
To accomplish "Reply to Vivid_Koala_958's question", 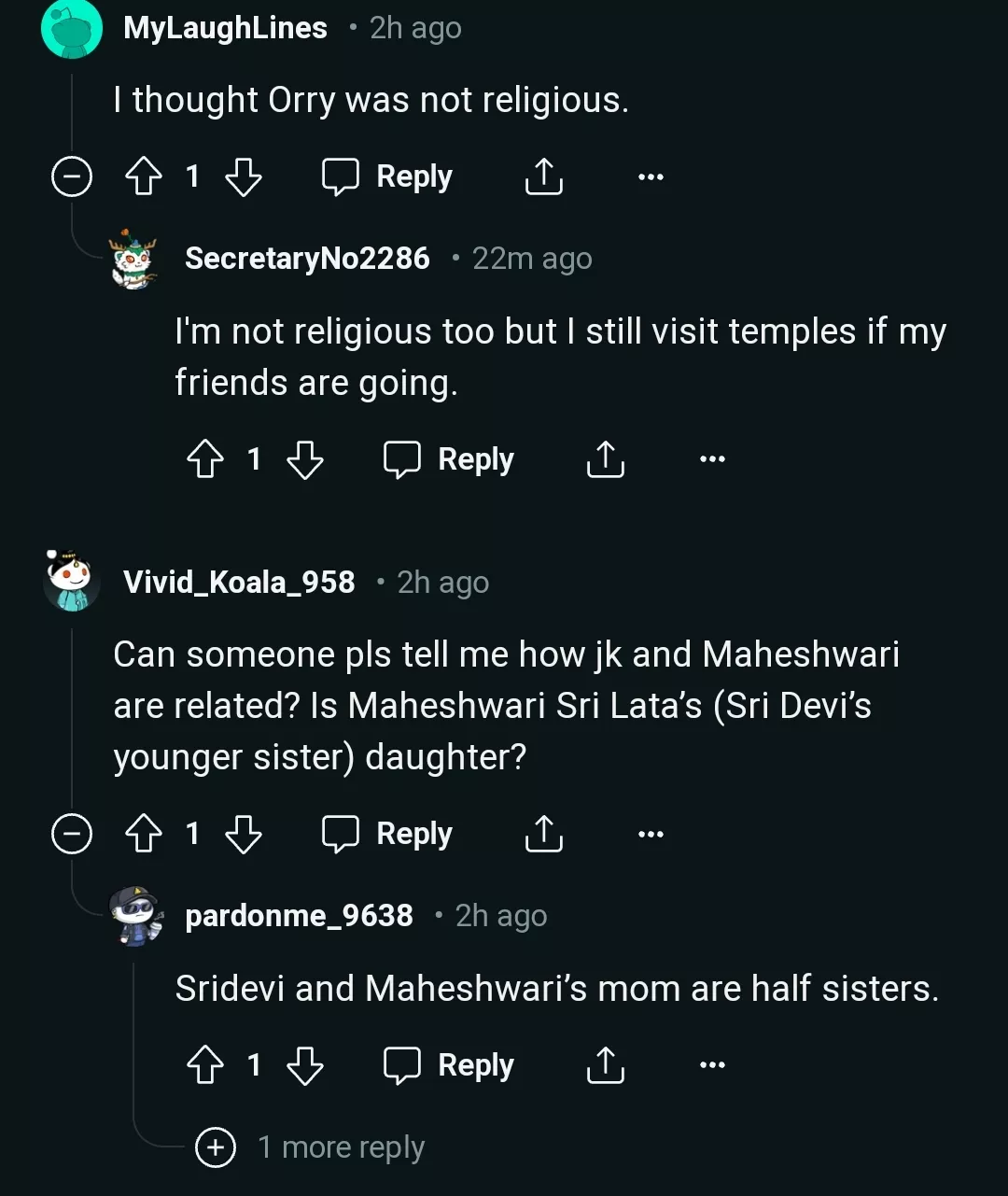I will click(387, 834).
